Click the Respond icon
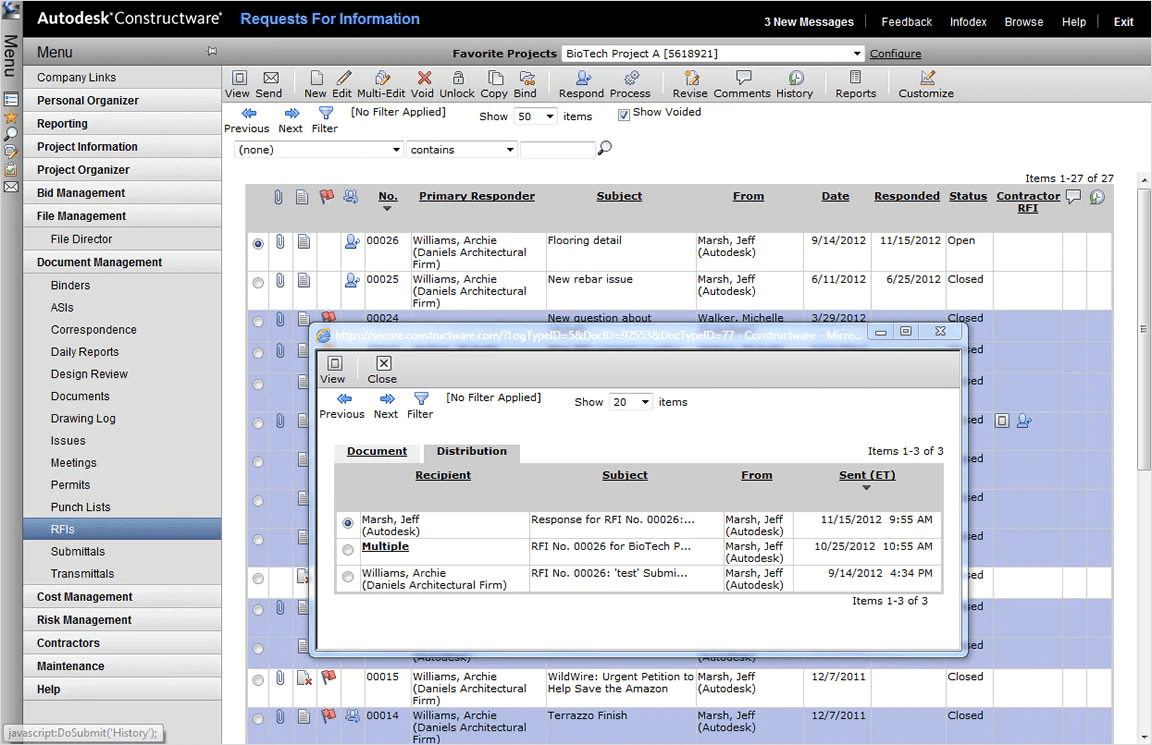Viewport: 1152px width, 745px height. click(x=583, y=78)
